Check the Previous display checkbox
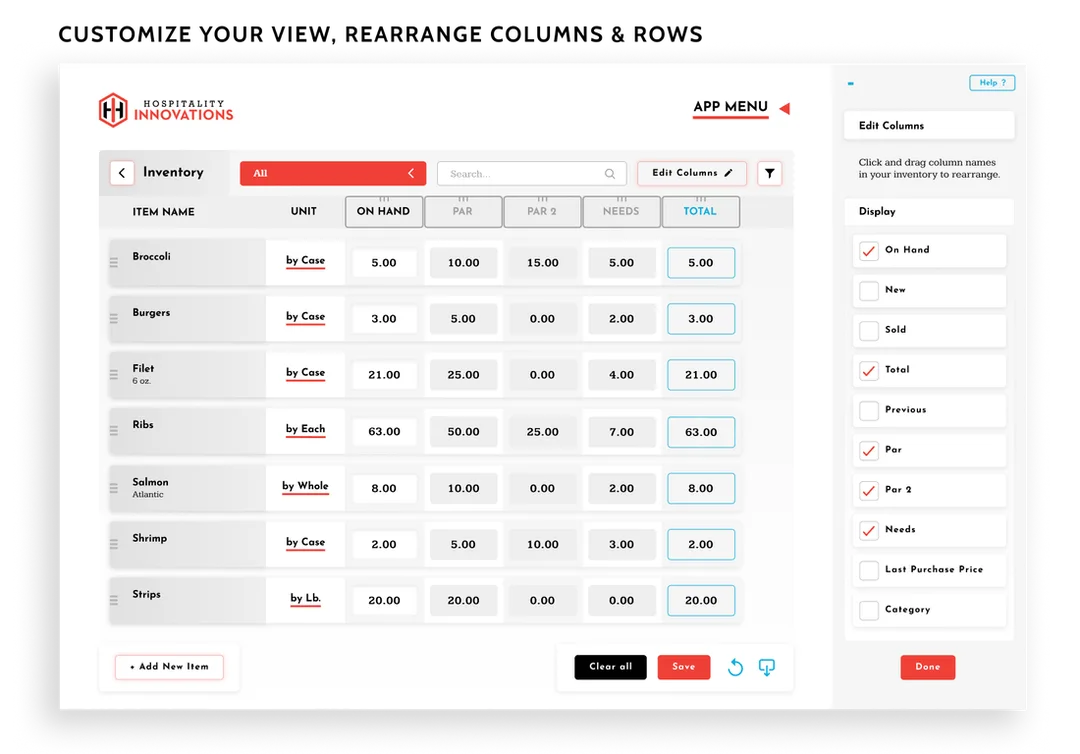 869,410
